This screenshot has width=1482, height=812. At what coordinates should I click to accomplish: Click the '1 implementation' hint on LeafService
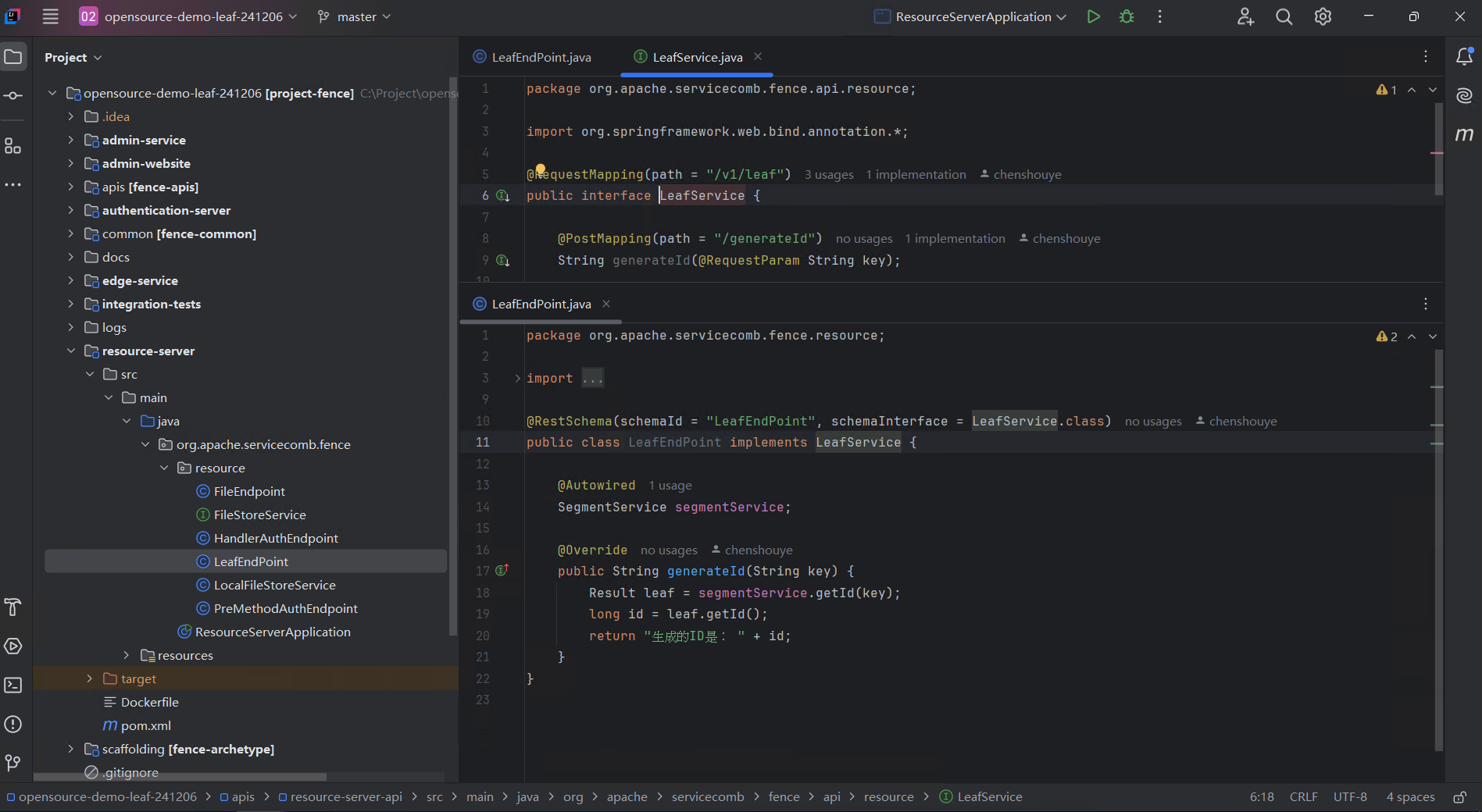point(916,175)
